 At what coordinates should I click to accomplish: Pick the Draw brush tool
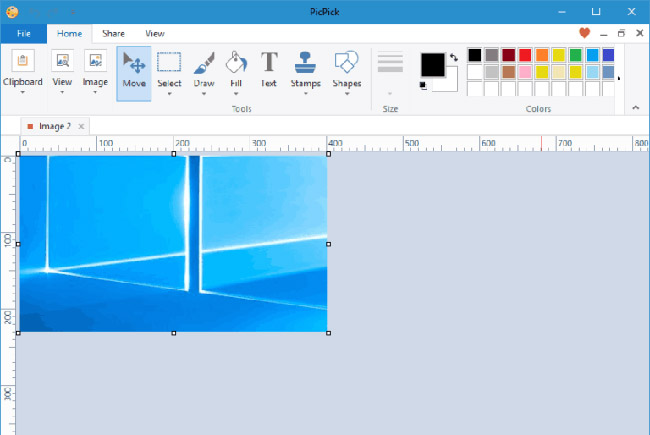pos(204,63)
